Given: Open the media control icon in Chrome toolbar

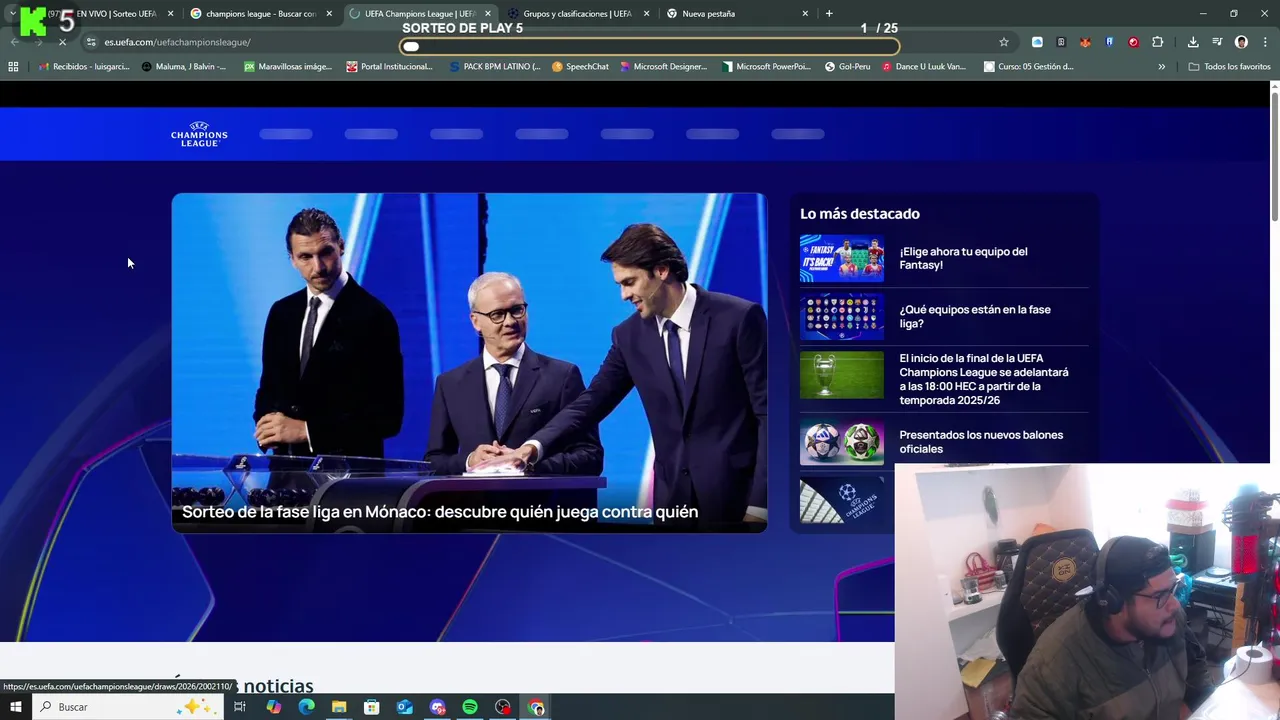Looking at the screenshot, I should 1217,42.
